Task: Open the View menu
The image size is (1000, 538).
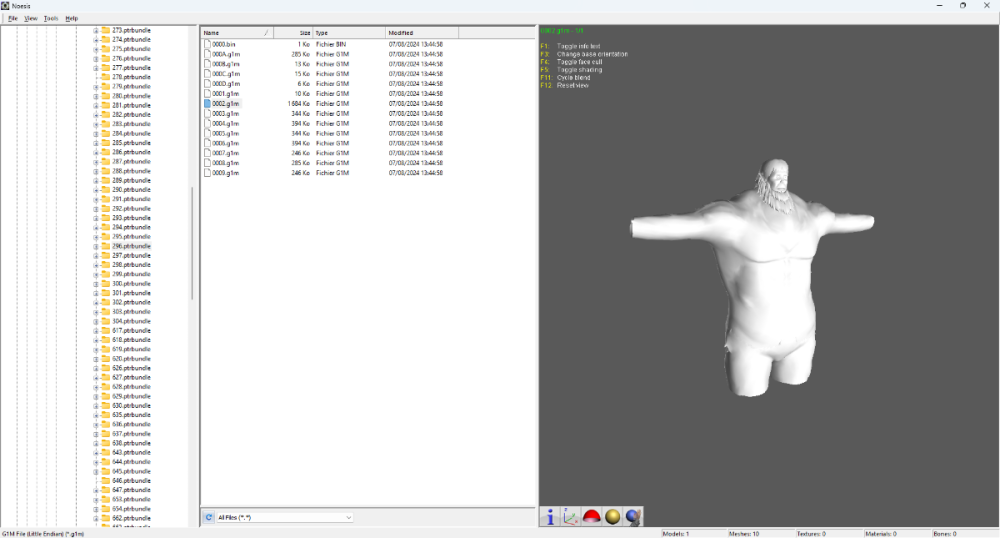Action: point(31,18)
